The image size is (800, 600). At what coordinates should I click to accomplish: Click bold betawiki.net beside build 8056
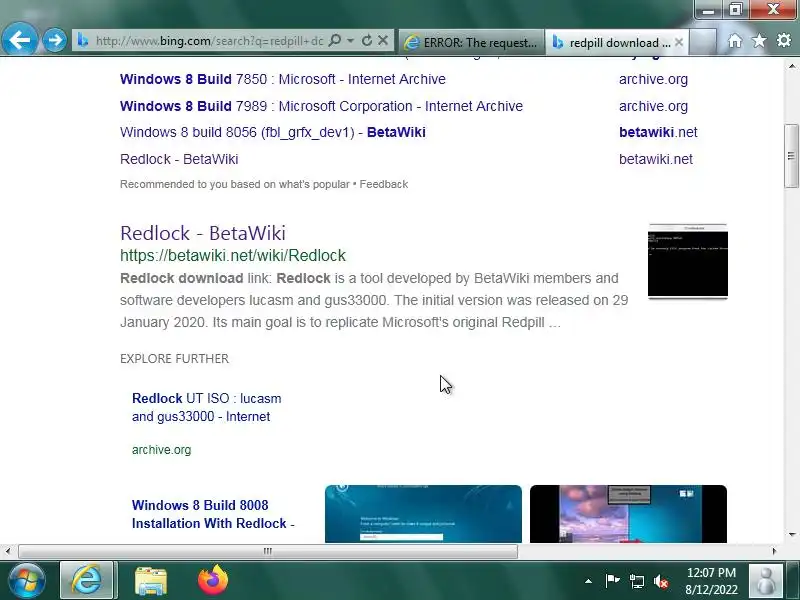pyautogui.click(x=658, y=132)
